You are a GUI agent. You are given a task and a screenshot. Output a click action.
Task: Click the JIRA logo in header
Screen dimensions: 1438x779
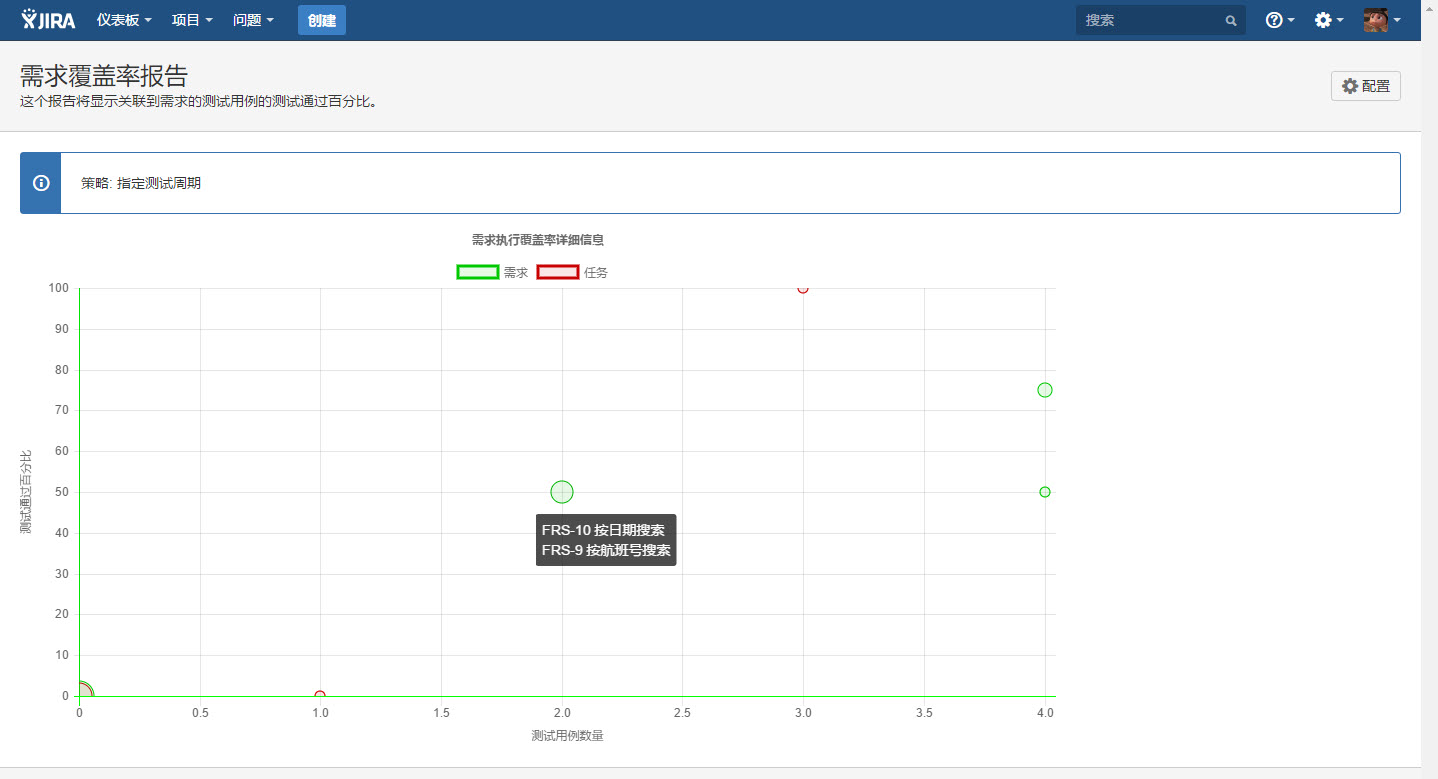click(48, 20)
